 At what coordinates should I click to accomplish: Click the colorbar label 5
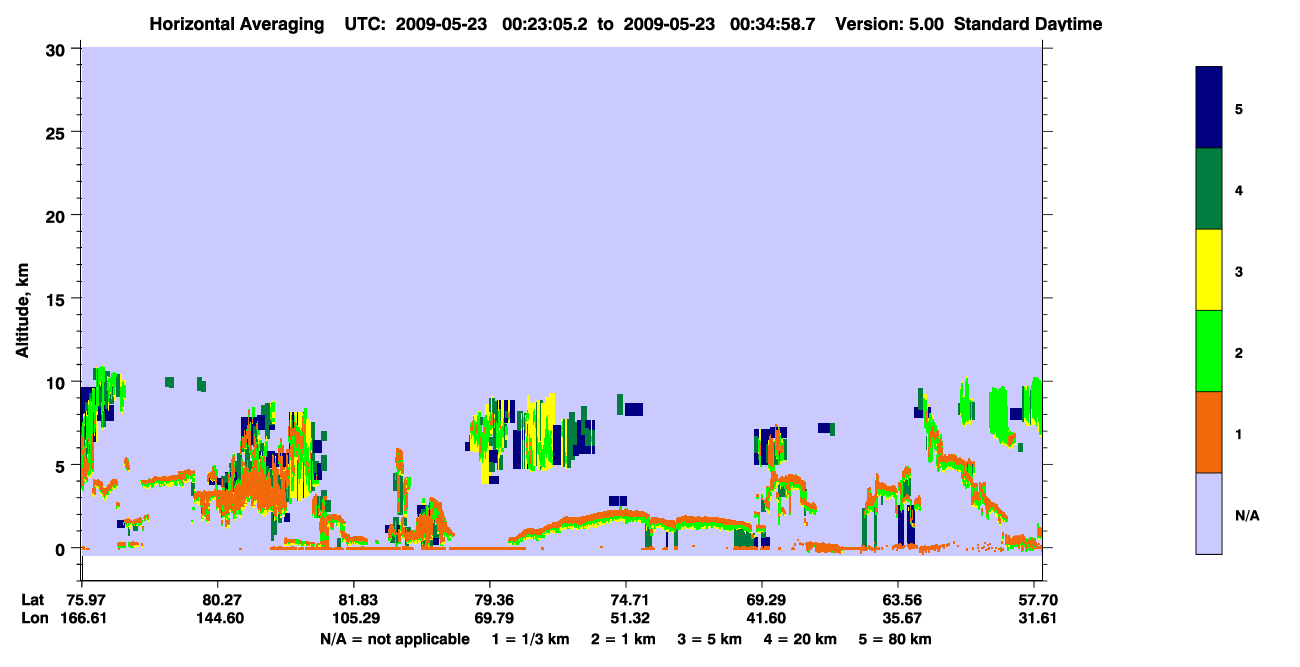click(x=1239, y=108)
